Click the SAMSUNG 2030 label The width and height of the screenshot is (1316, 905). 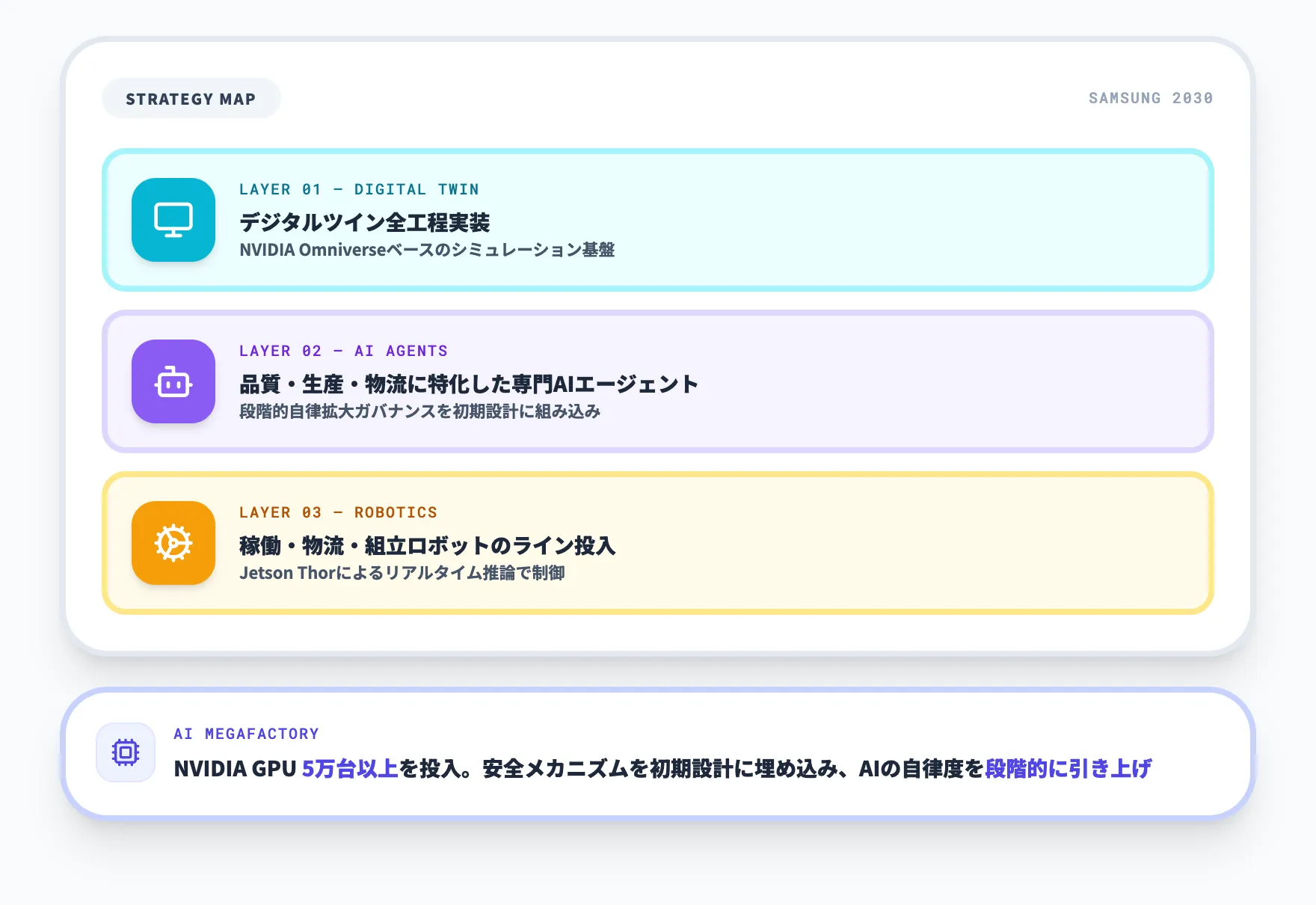(1150, 98)
